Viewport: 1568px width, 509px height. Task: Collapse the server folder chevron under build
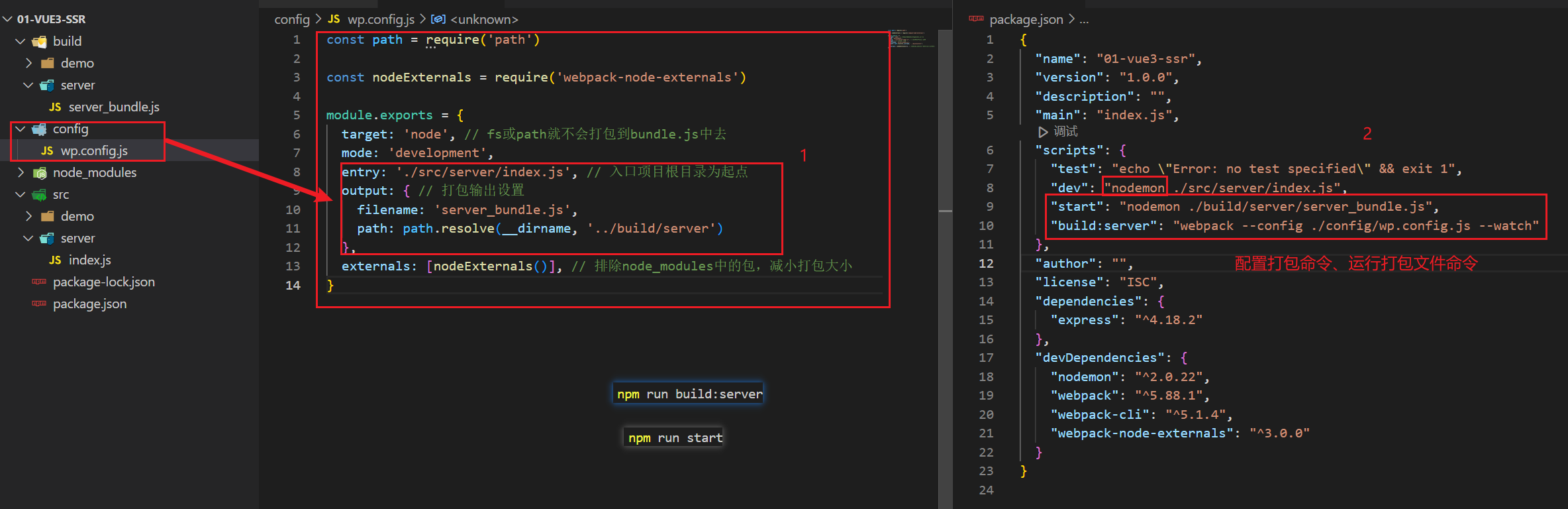click(x=28, y=85)
